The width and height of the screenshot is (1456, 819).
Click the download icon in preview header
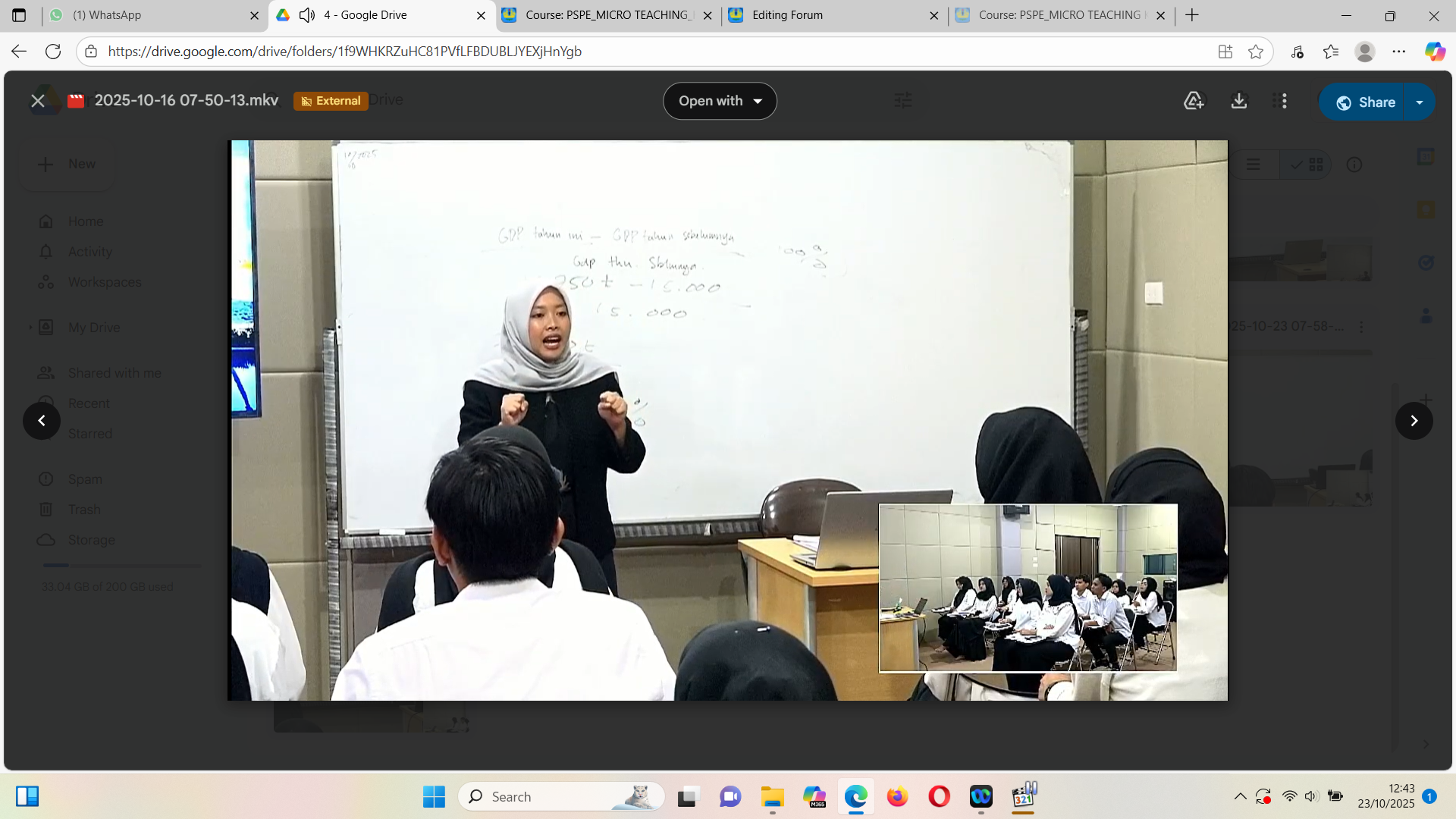coord(1238,101)
